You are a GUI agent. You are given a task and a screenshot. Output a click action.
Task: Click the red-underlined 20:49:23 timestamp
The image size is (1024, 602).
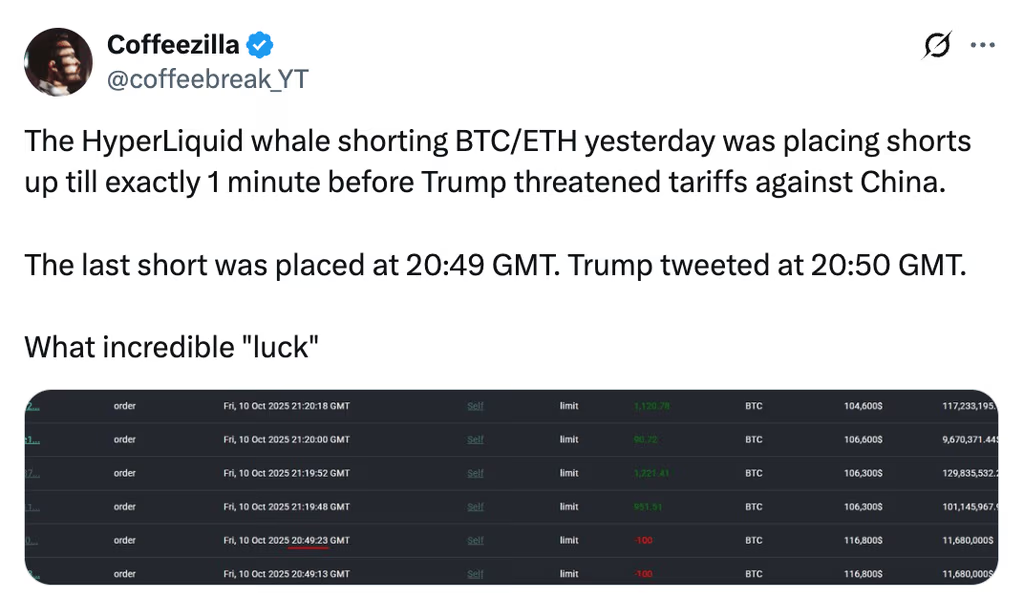308,540
